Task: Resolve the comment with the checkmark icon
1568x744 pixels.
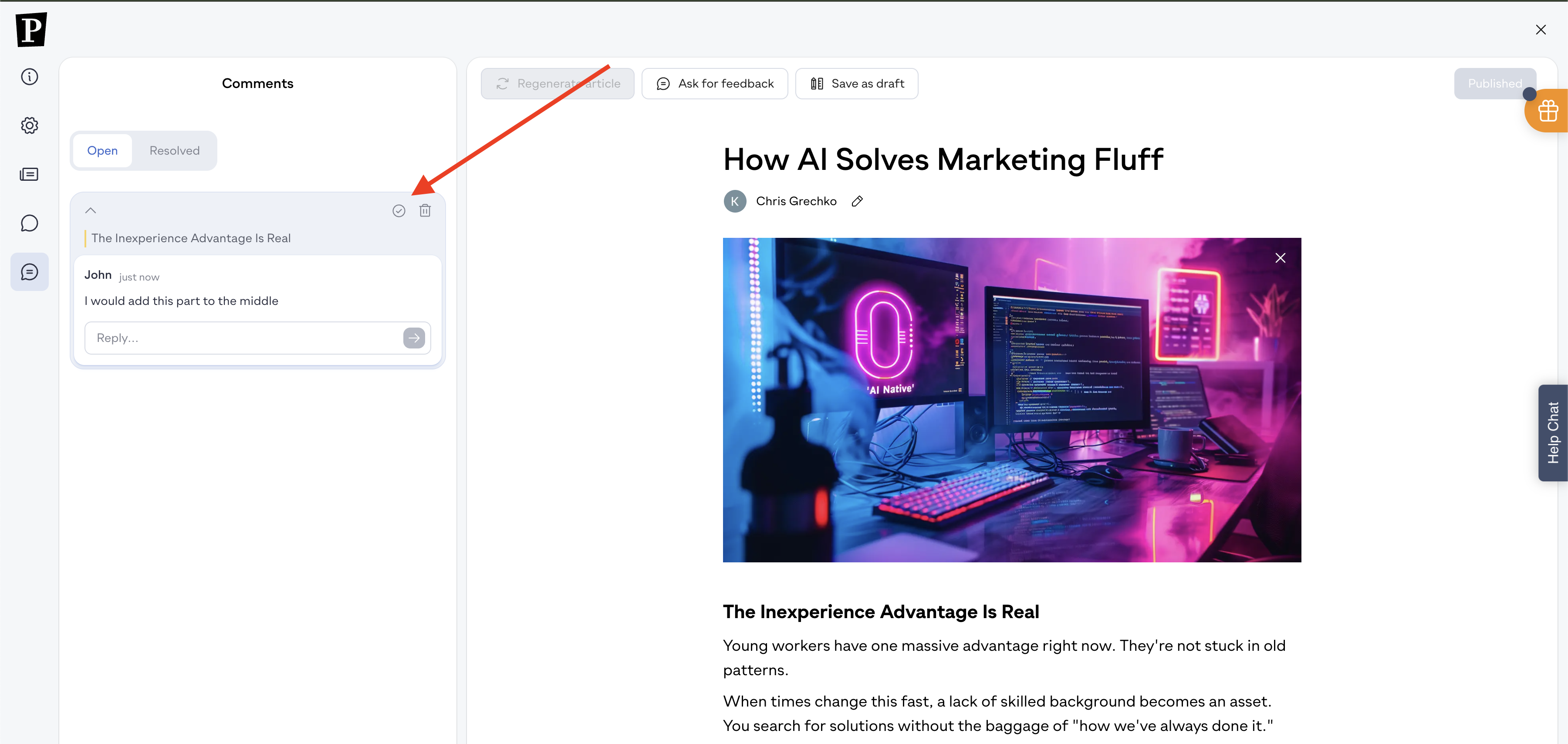Action: pos(399,211)
